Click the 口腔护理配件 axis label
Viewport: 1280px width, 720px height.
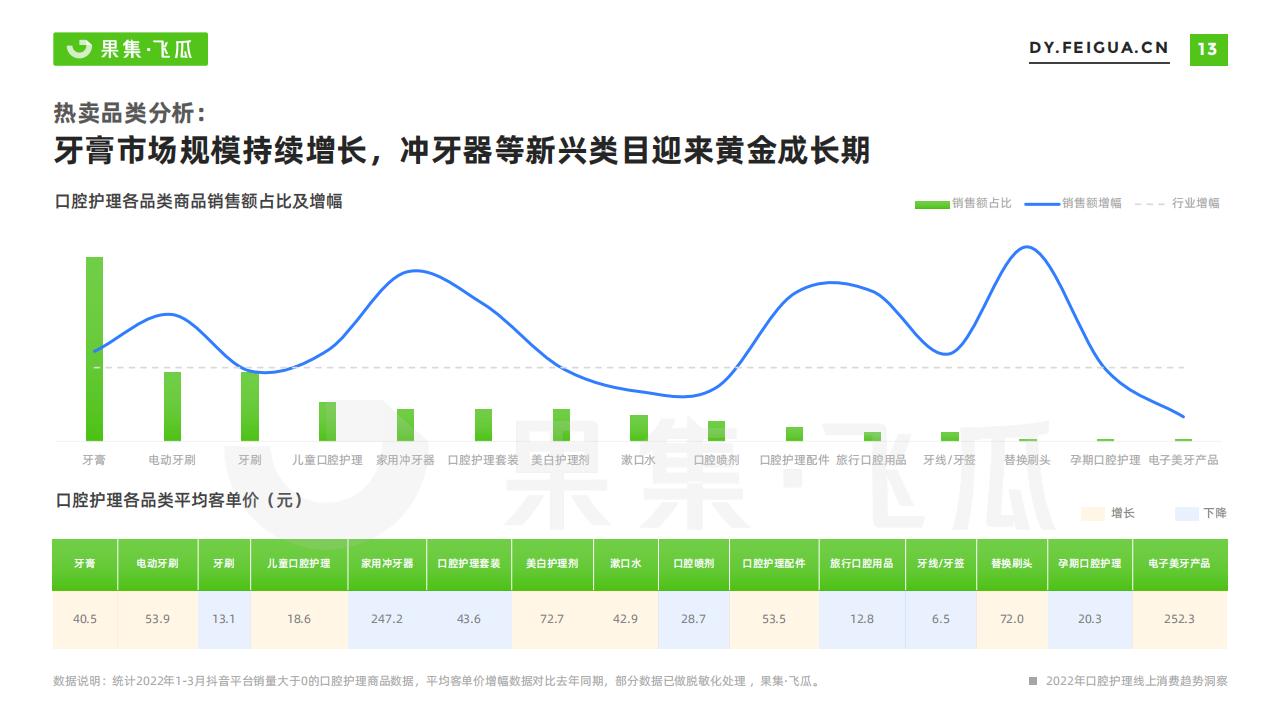(794, 460)
